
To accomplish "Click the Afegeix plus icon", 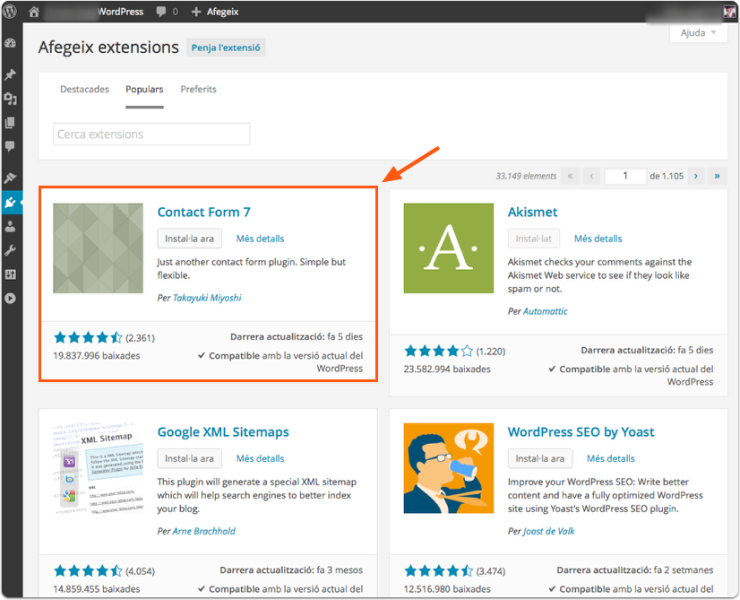I will 196,12.
